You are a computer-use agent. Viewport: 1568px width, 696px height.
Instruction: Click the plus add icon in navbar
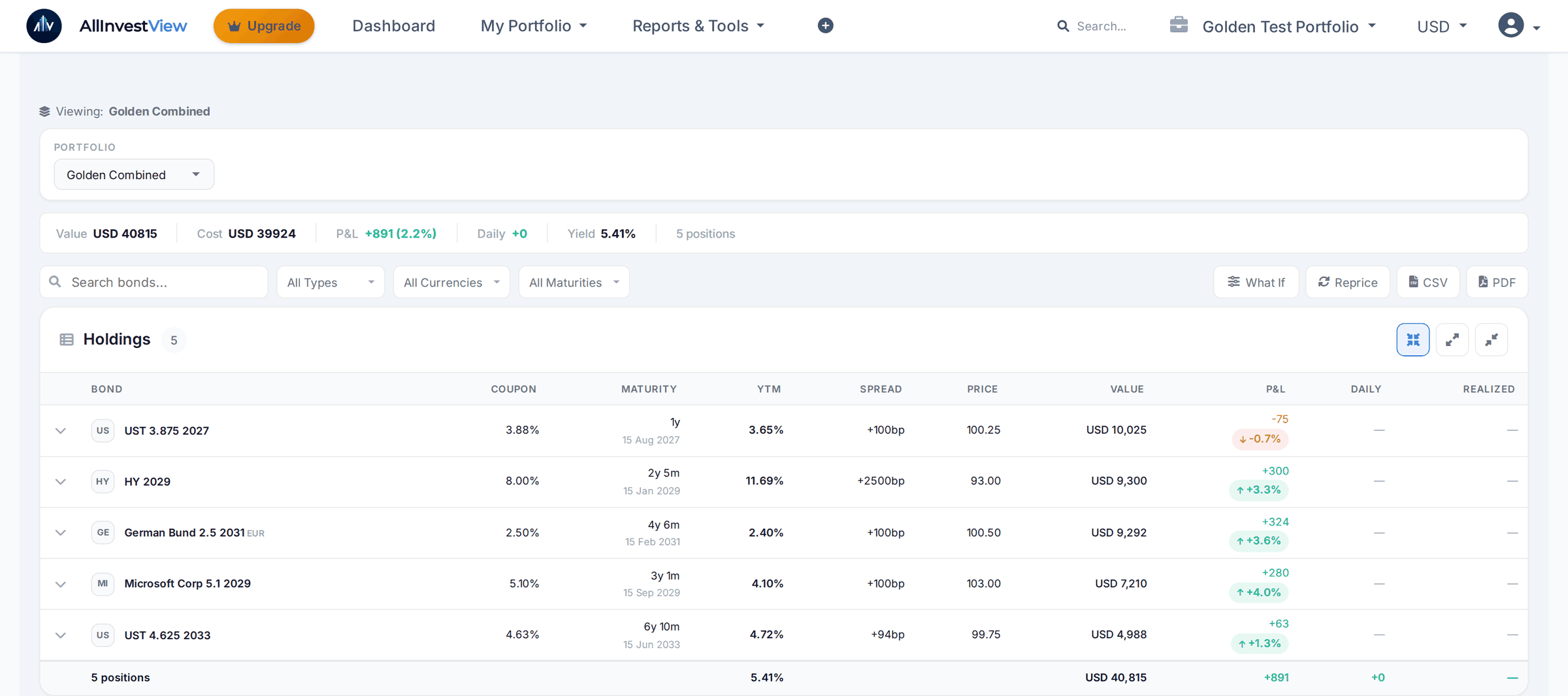(825, 25)
